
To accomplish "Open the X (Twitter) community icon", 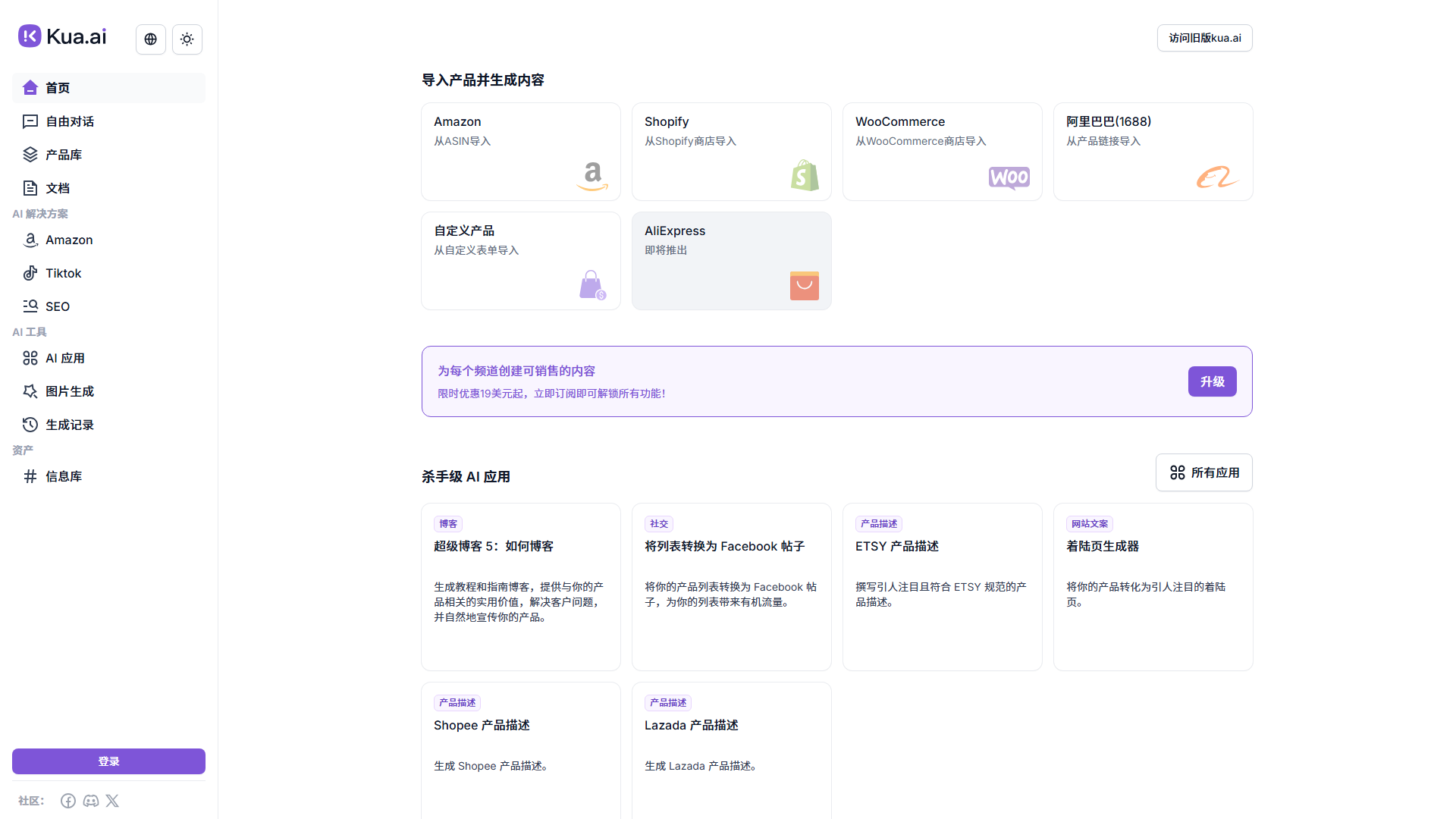I will 112,801.
